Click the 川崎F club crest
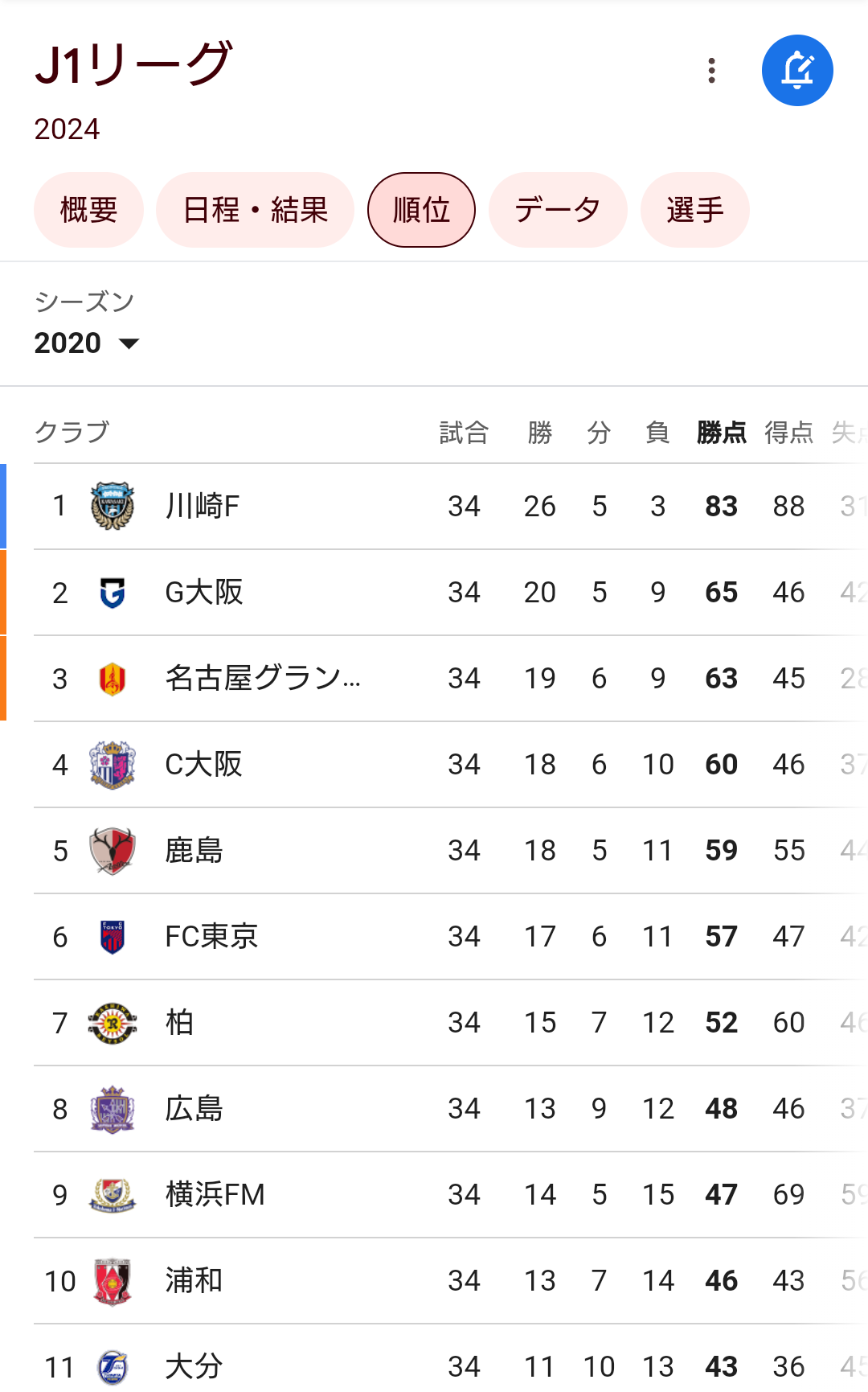Image resolution: width=868 pixels, height=1392 pixels. point(113,506)
